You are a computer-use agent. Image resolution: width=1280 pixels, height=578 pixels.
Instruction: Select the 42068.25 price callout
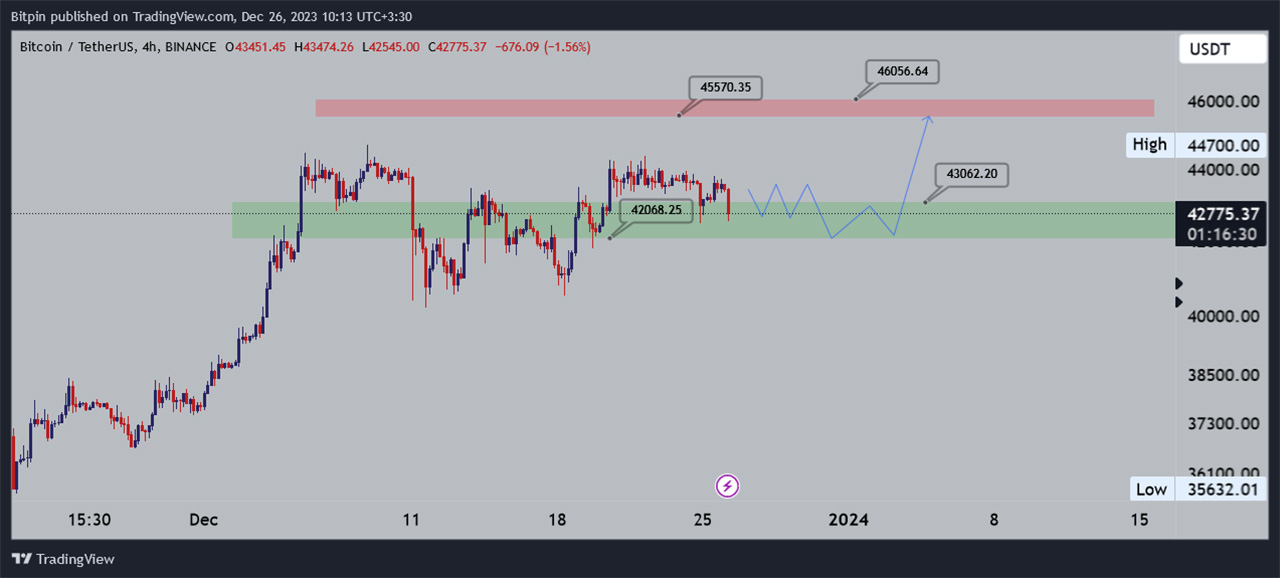tap(657, 210)
